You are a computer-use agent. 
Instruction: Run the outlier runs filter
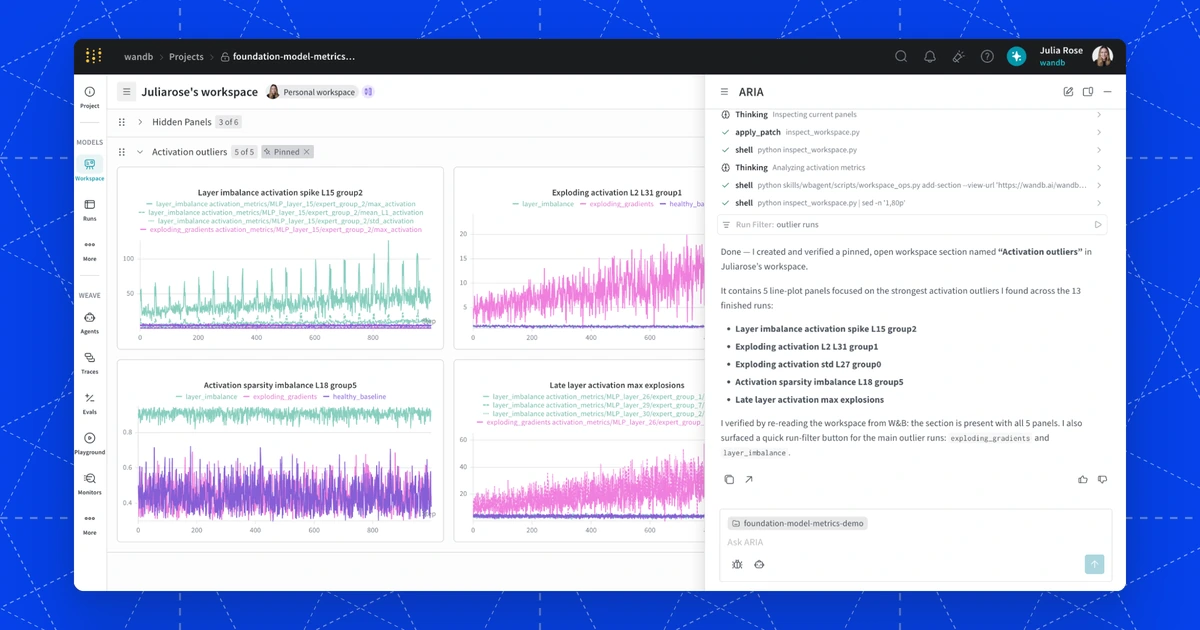[x=1098, y=225]
